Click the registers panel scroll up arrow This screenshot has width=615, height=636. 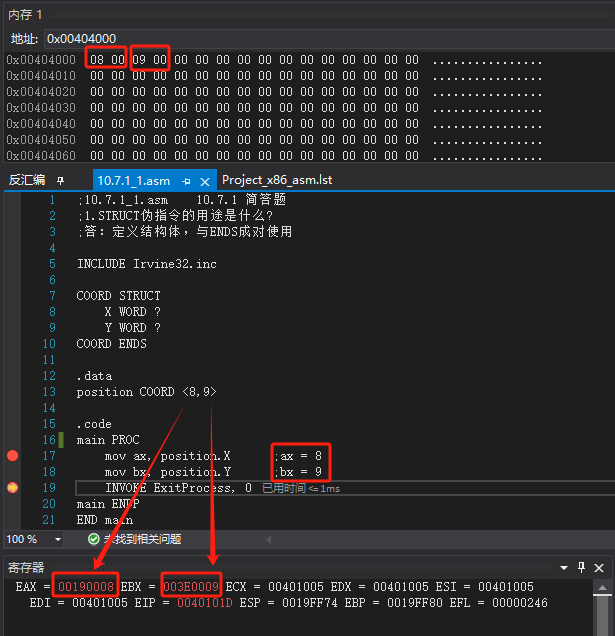[602, 587]
